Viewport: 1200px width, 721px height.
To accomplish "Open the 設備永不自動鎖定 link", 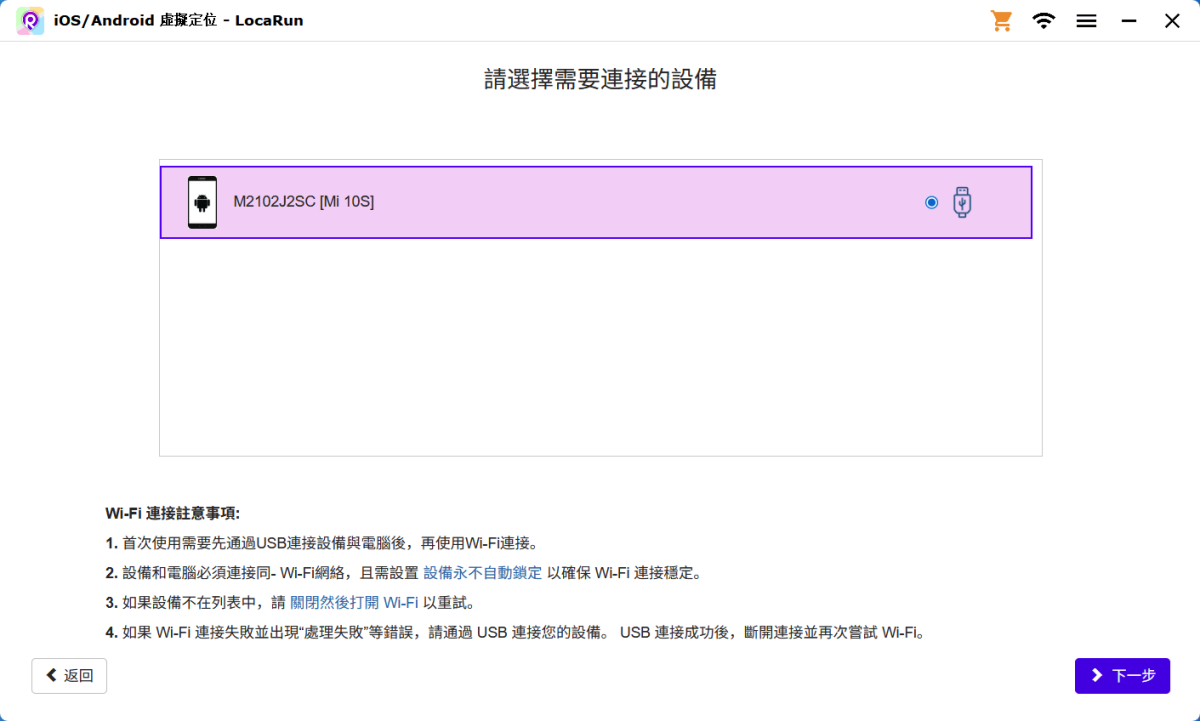I will tap(483, 573).
